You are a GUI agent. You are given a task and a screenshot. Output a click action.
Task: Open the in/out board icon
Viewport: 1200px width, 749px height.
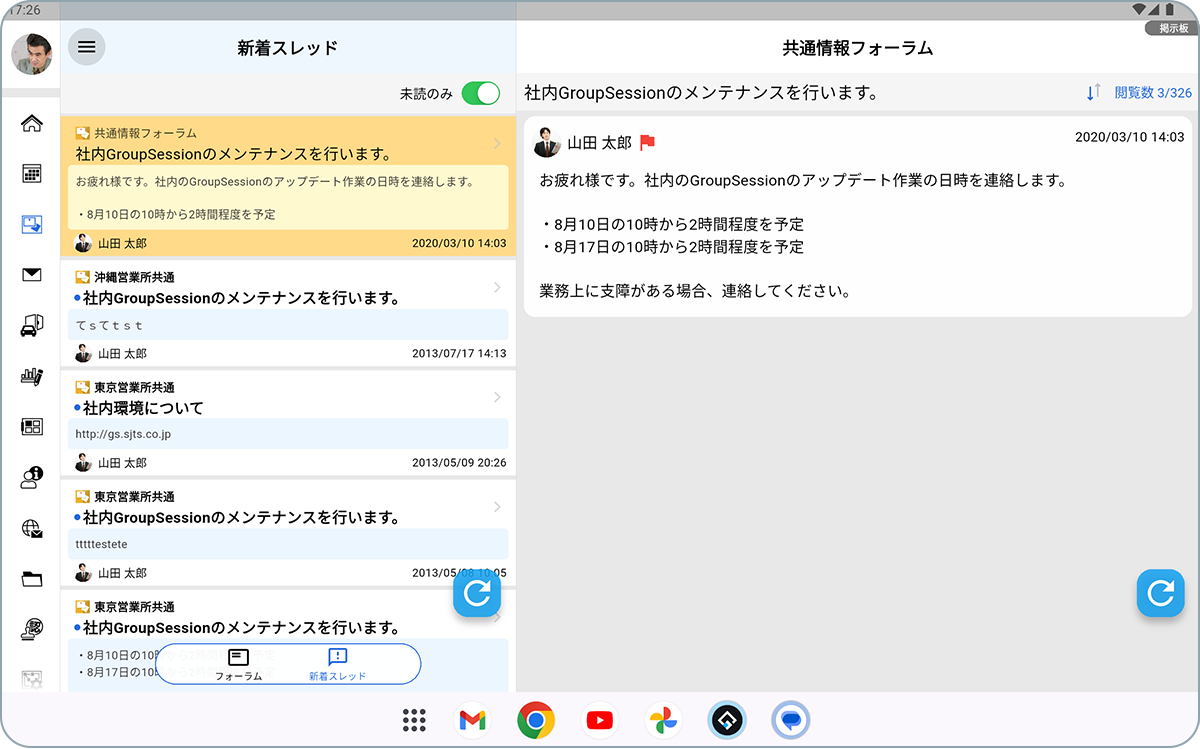[x=32, y=427]
